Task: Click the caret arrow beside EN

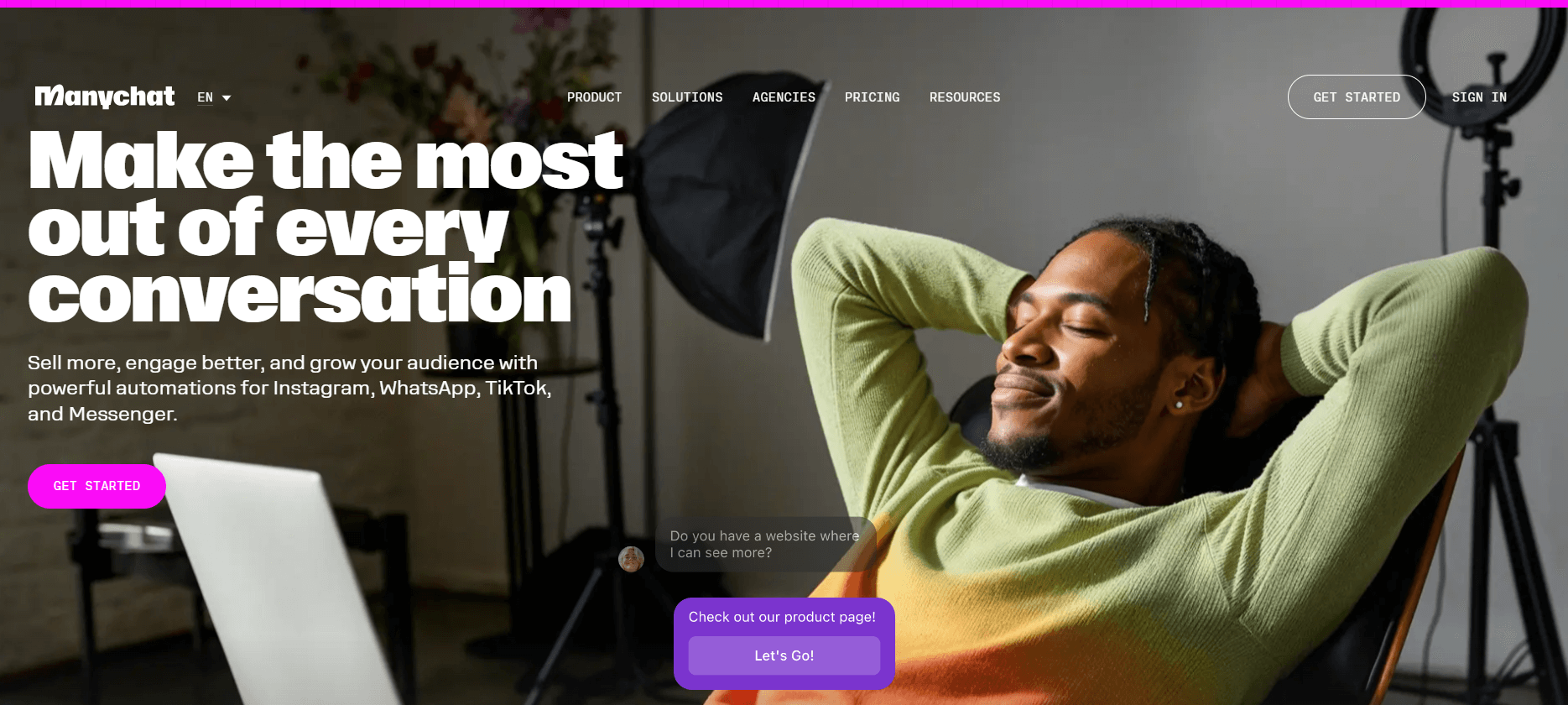Action: pos(227,98)
